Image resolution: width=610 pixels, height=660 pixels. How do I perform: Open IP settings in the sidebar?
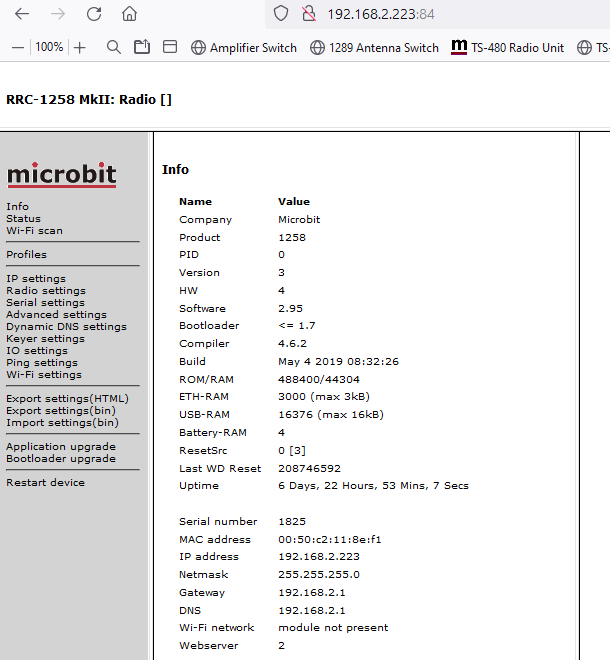pyautogui.click(x=36, y=279)
